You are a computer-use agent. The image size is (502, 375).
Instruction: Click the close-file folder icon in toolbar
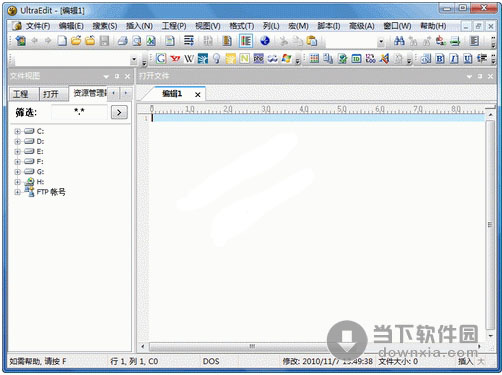[x=90, y=41]
